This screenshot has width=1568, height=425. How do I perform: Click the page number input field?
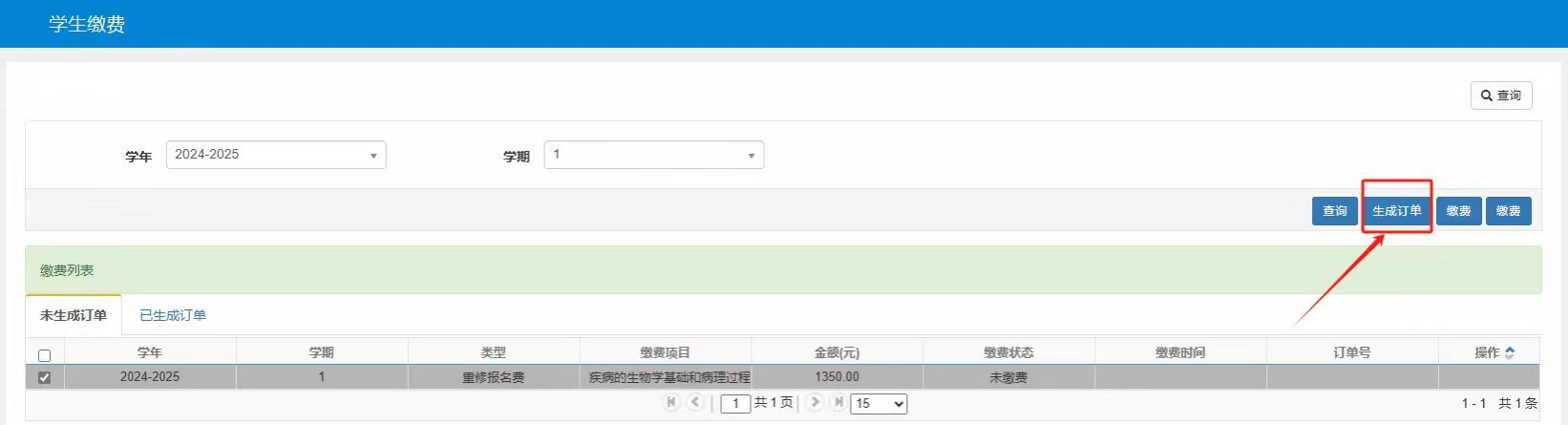(x=735, y=404)
